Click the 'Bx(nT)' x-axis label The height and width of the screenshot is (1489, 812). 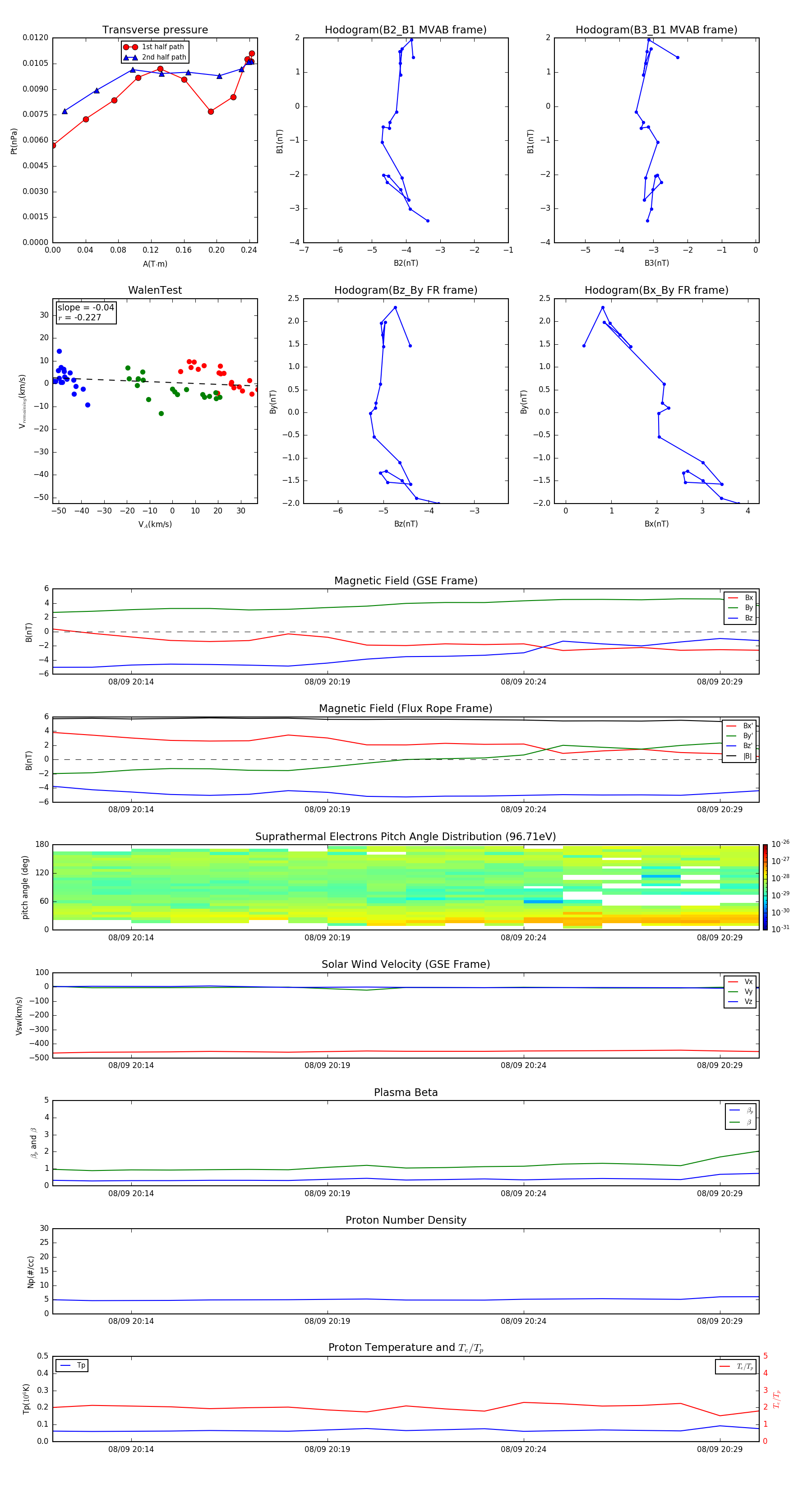point(656,524)
